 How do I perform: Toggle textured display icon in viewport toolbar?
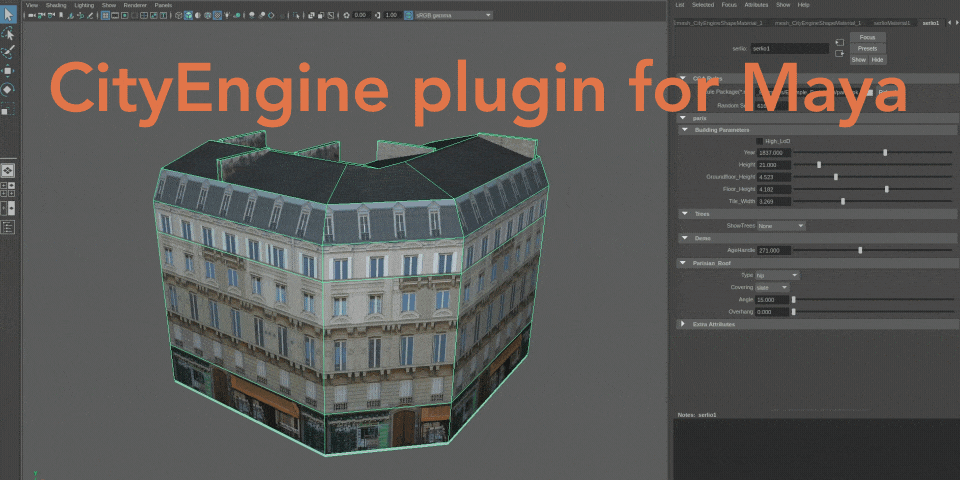tap(217, 15)
